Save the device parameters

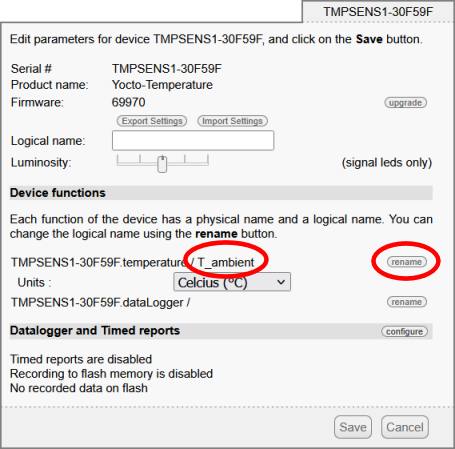[353, 427]
